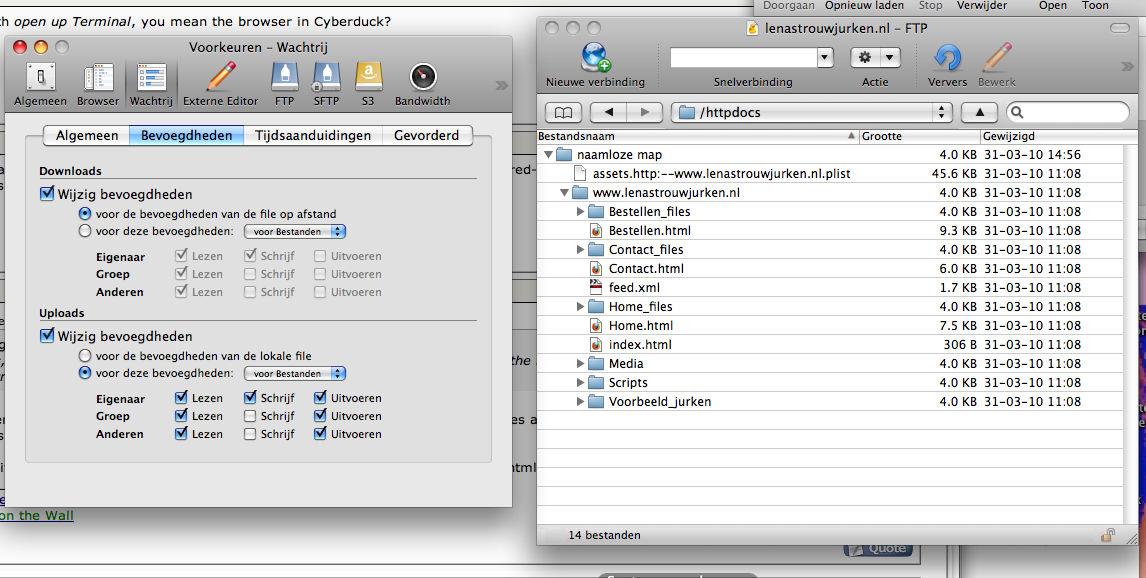Screen dimensions: 1146x578
Task: Click Open in background toolbar
Action: coord(1052,5)
